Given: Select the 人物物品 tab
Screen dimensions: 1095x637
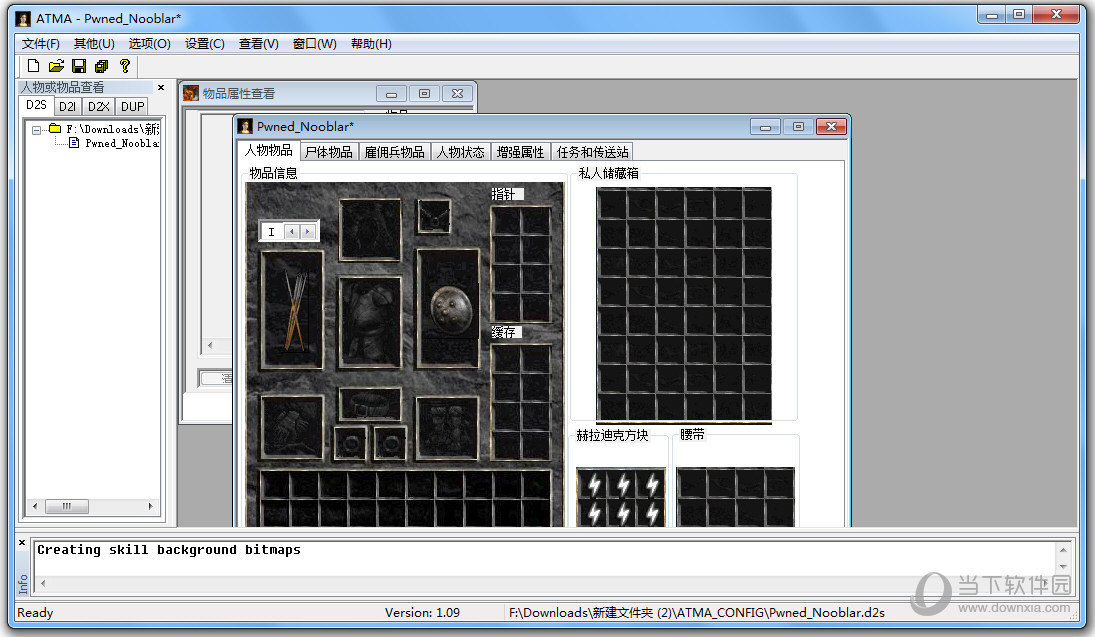Looking at the screenshot, I should tap(269, 150).
